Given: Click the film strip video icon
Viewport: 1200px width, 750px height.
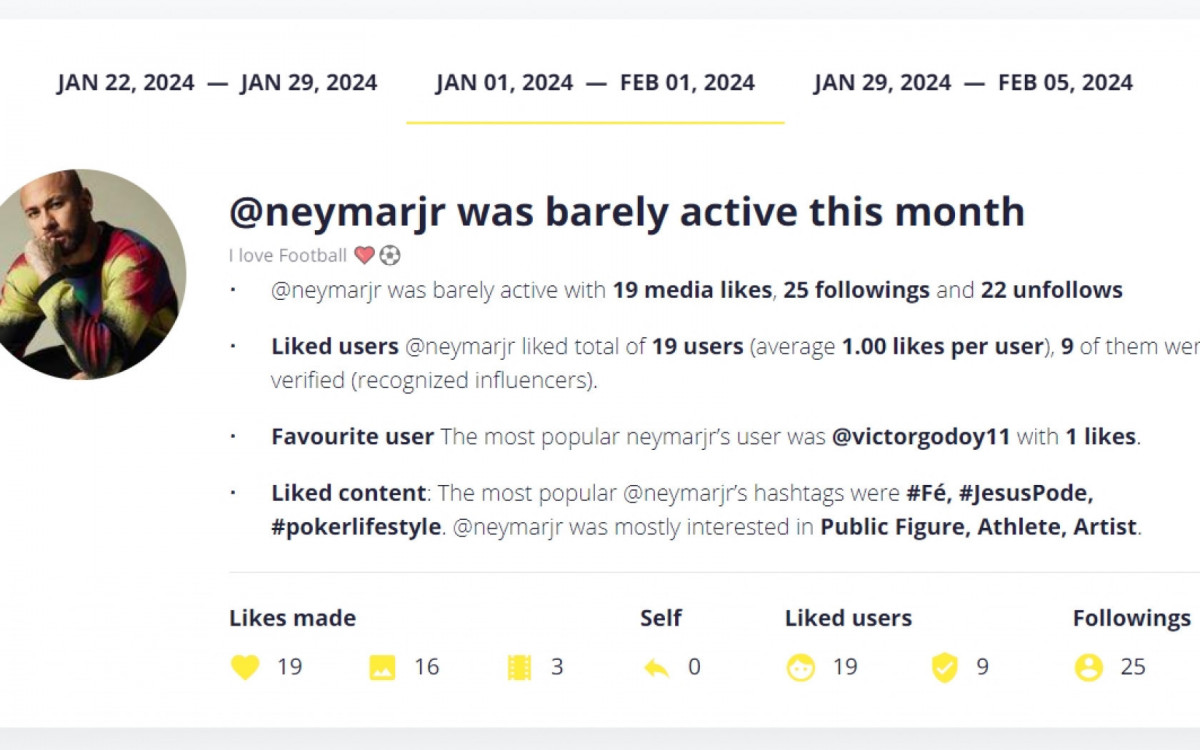Looking at the screenshot, I should [519, 667].
